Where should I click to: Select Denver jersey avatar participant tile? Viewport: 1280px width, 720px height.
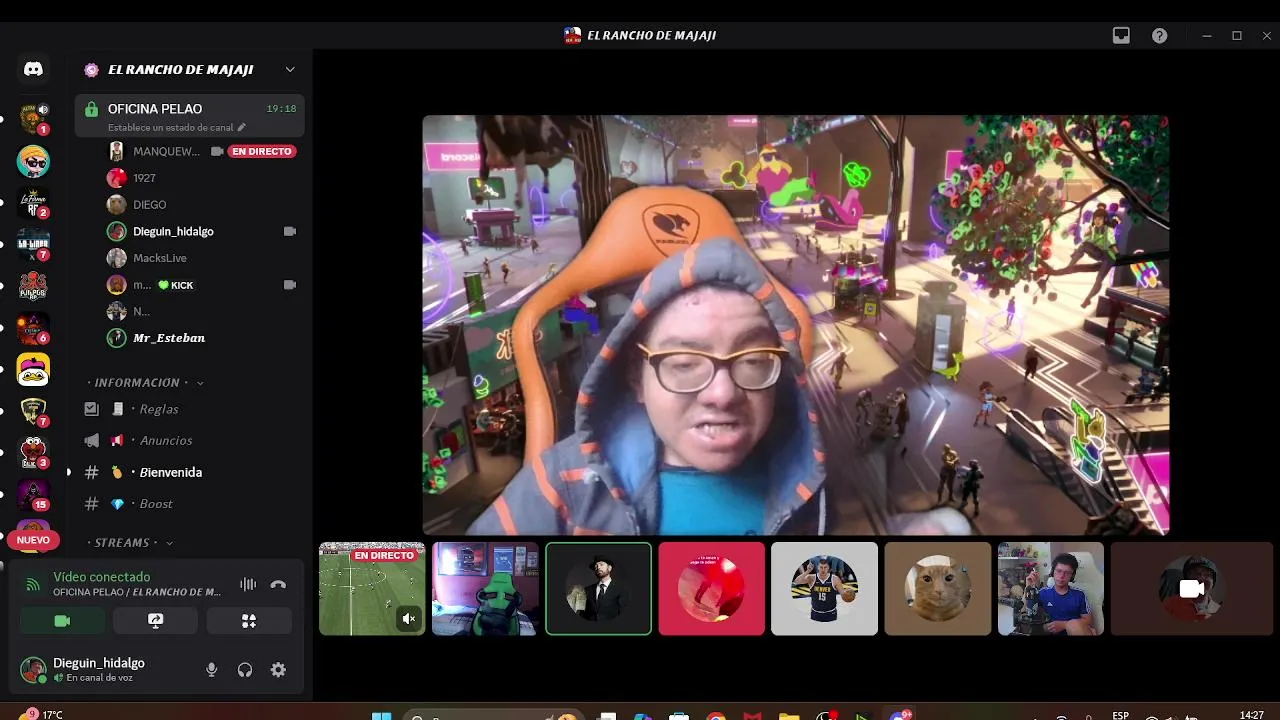tap(825, 589)
